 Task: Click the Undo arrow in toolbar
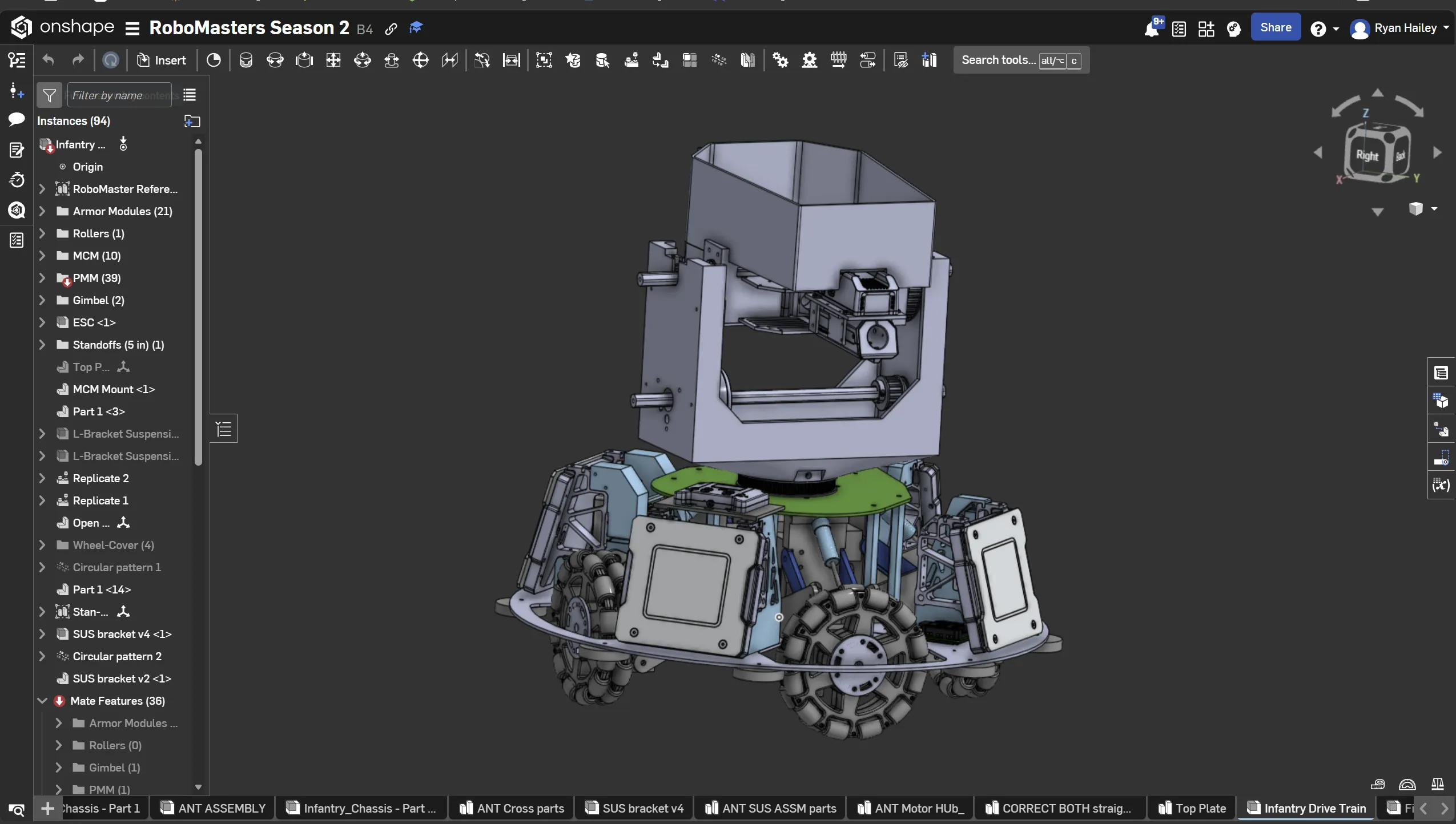pyautogui.click(x=49, y=60)
